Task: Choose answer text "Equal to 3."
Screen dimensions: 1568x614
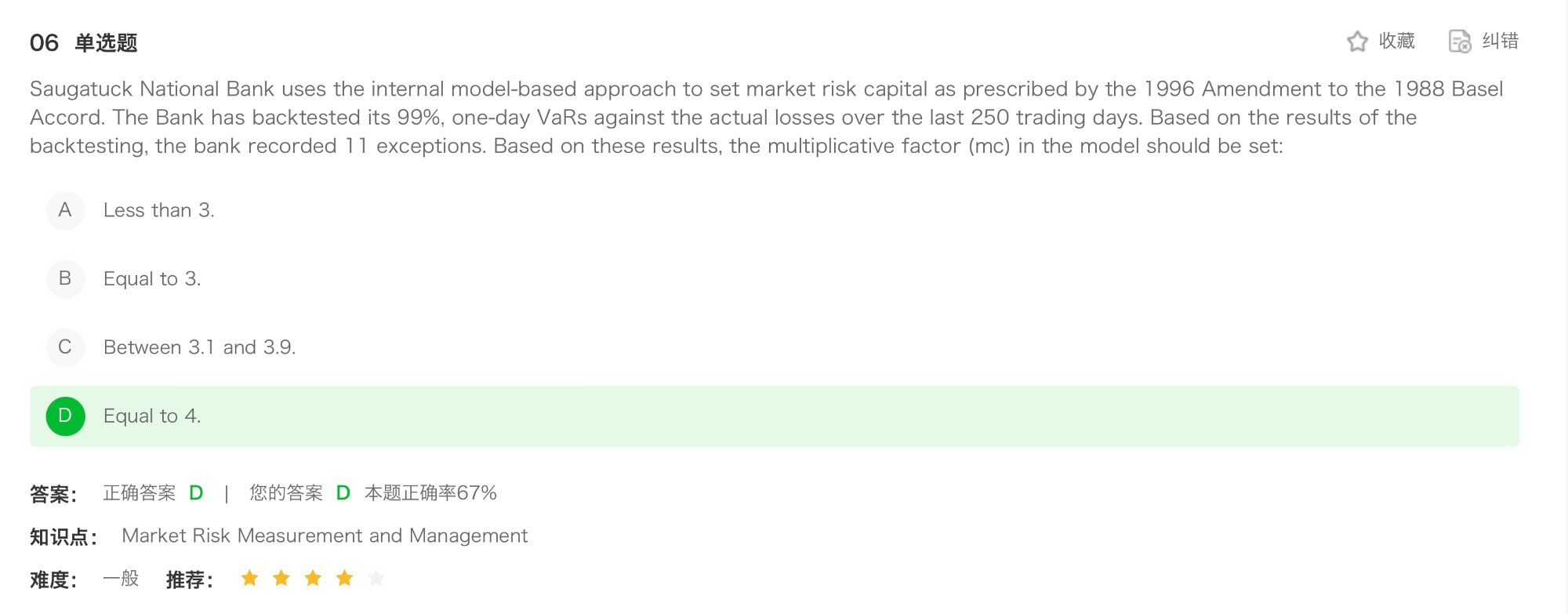Action: click(x=152, y=279)
